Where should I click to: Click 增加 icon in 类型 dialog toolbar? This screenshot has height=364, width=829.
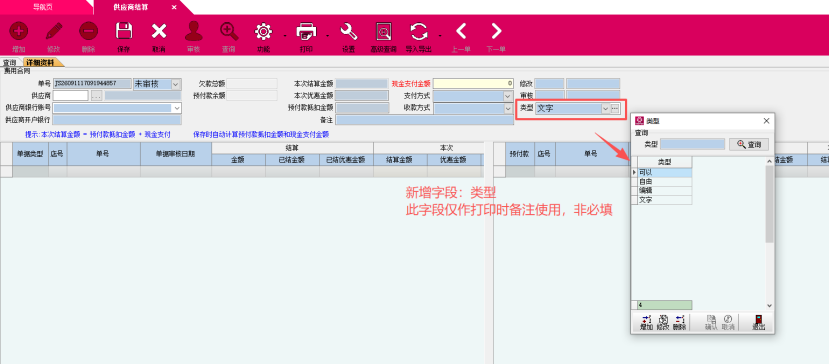pyautogui.click(x=647, y=319)
